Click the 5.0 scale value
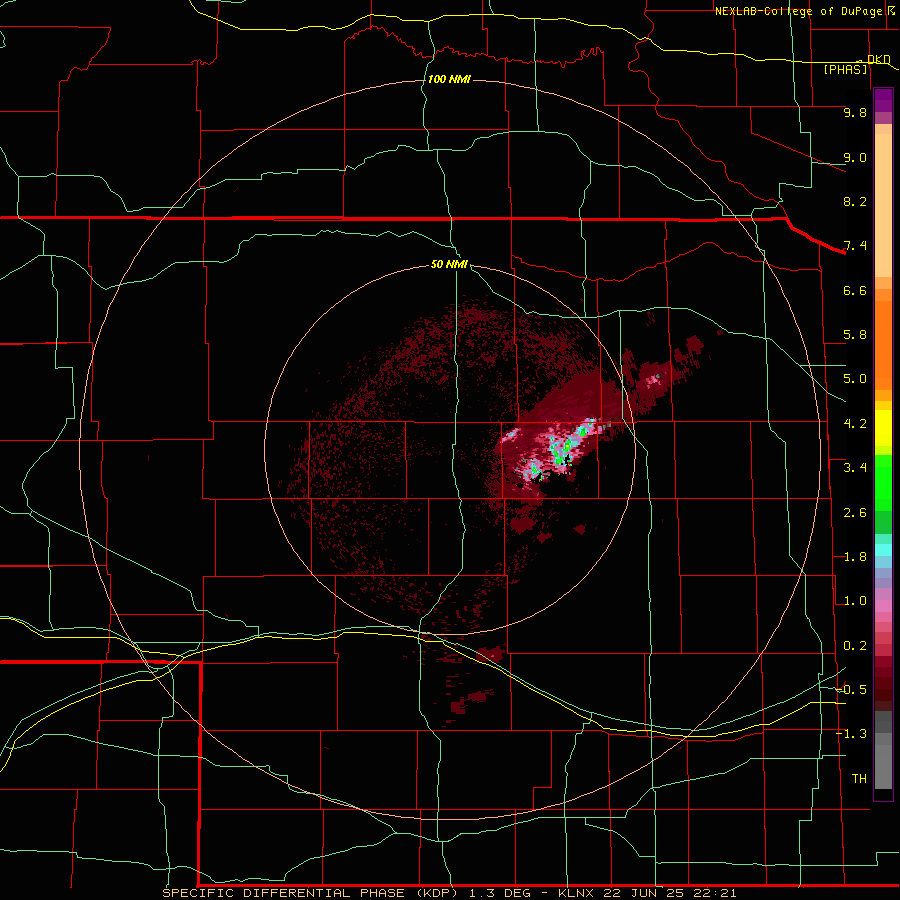Image resolution: width=900 pixels, height=900 pixels. [x=855, y=379]
